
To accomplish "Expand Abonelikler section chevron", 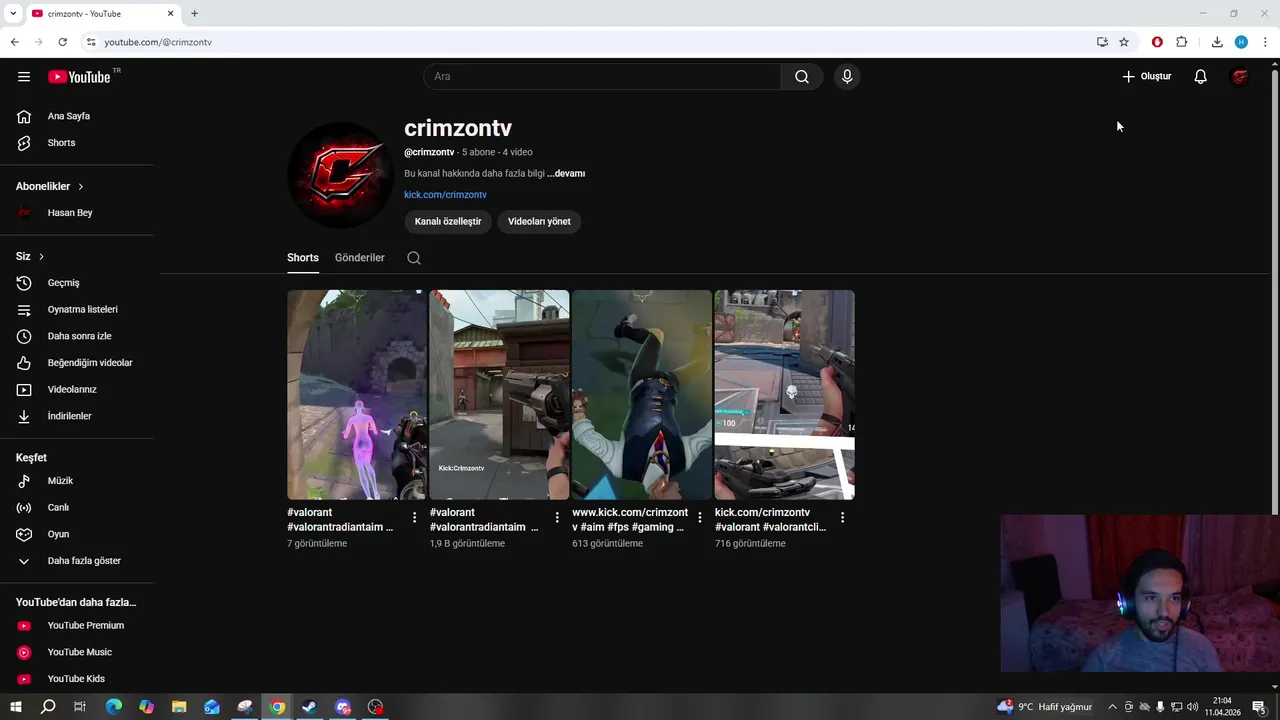I will click(x=81, y=187).
